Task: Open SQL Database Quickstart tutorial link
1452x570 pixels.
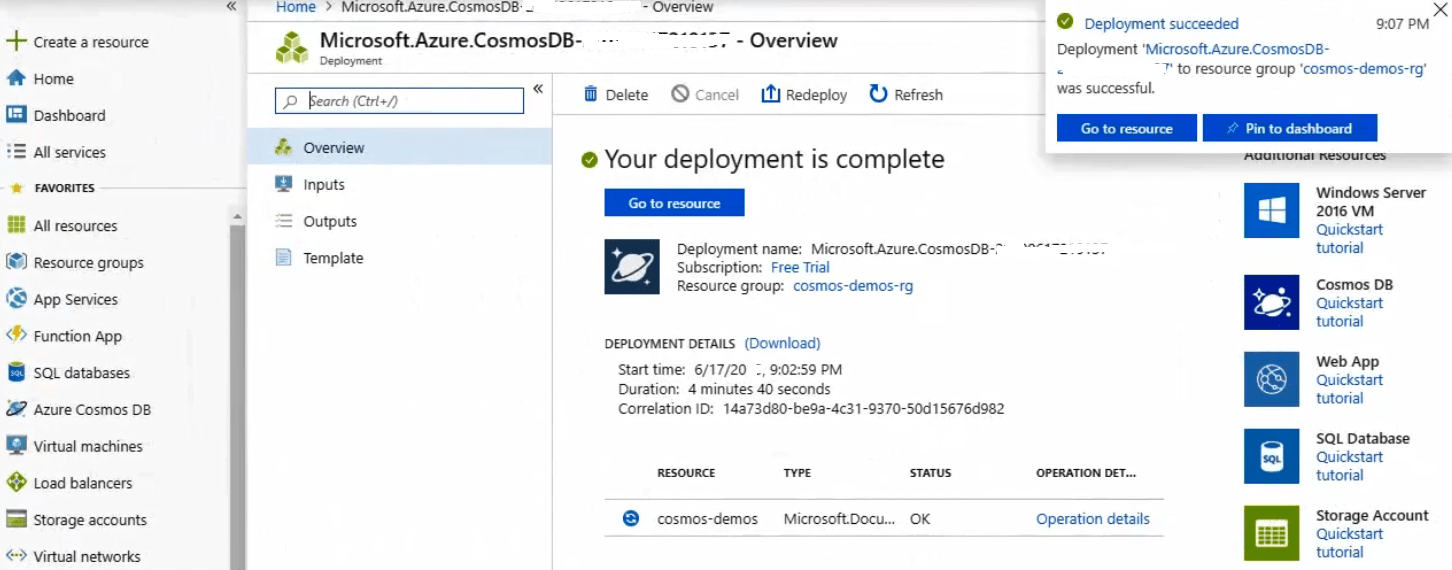Action: (1349, 466)
